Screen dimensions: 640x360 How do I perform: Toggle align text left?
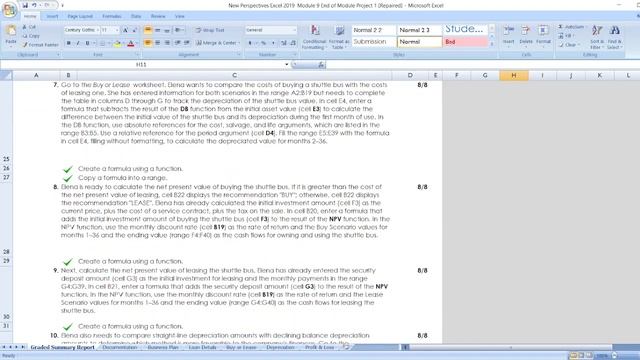pyautogui.click(x=148, y=43)
